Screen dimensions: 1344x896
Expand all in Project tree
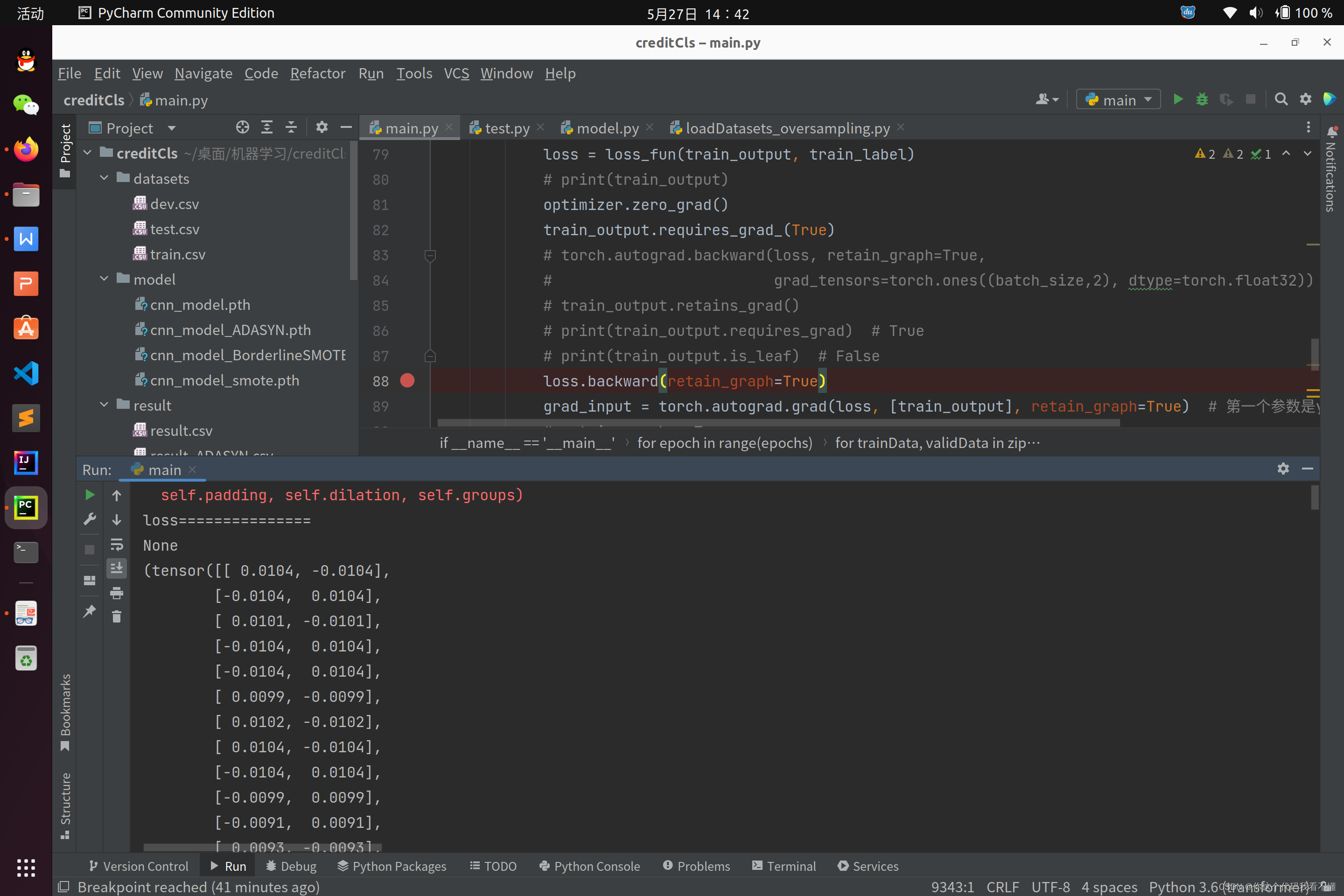click(x=267, y=127)
